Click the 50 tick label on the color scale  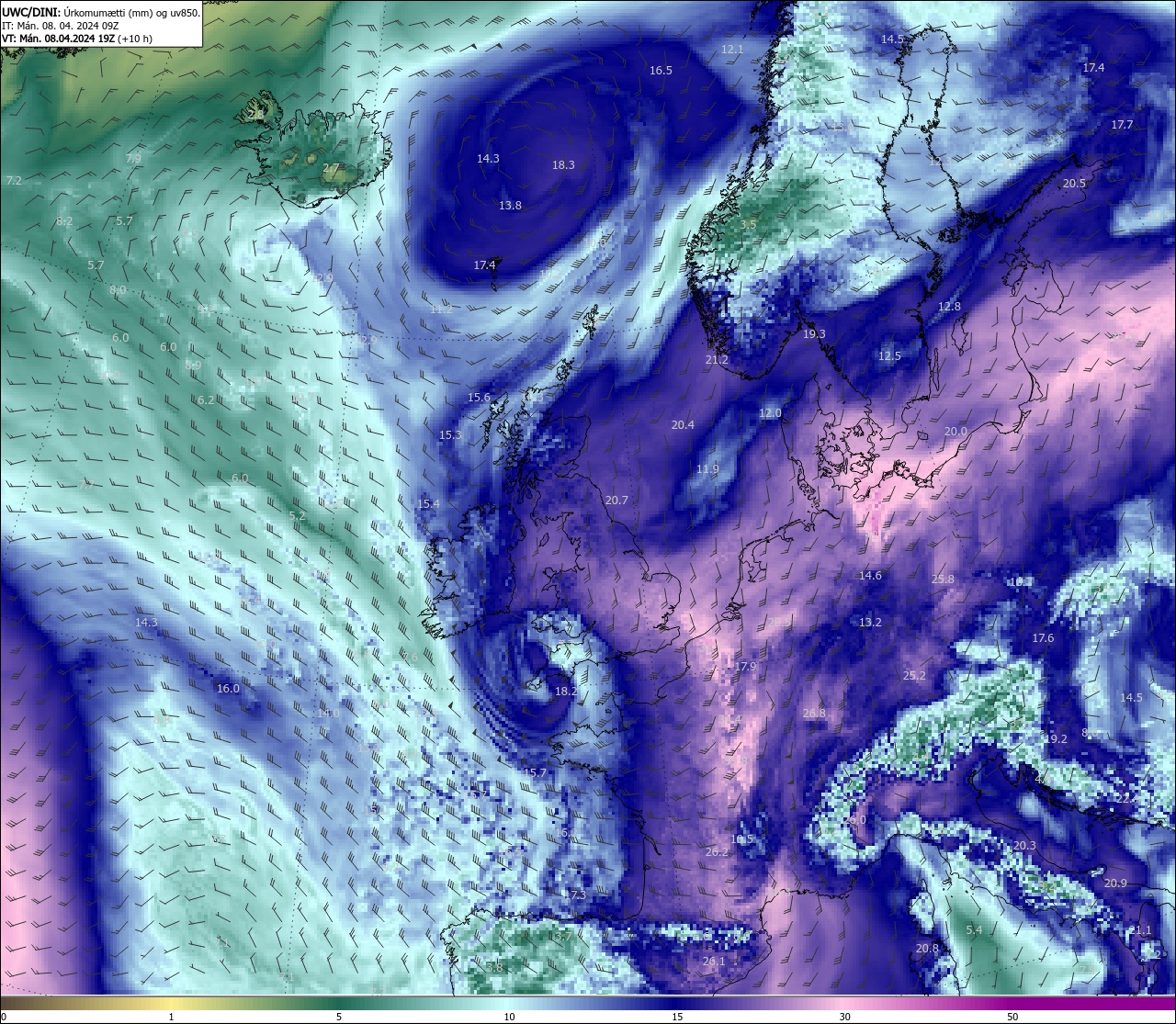pyautogui.click(x=1012, y=1017)
